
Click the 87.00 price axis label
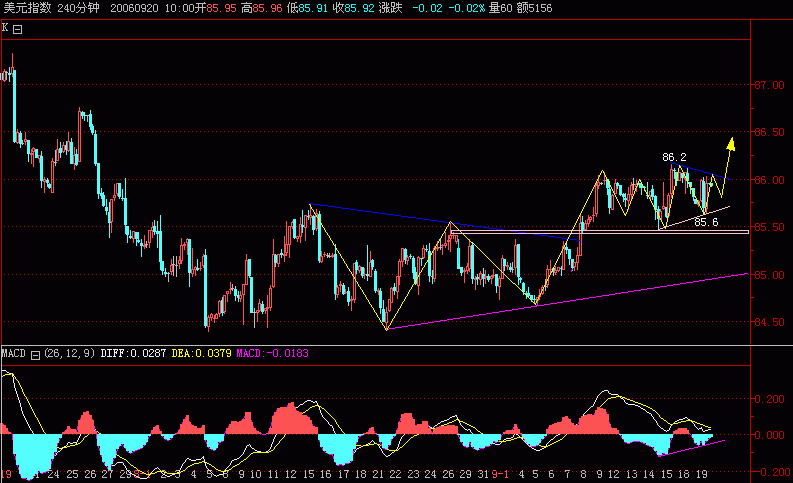[x=769, y=85]
